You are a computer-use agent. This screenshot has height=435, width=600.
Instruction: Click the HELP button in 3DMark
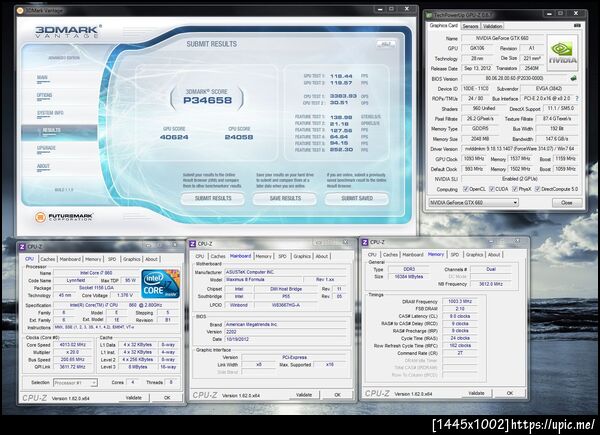(x=386, y=44)
